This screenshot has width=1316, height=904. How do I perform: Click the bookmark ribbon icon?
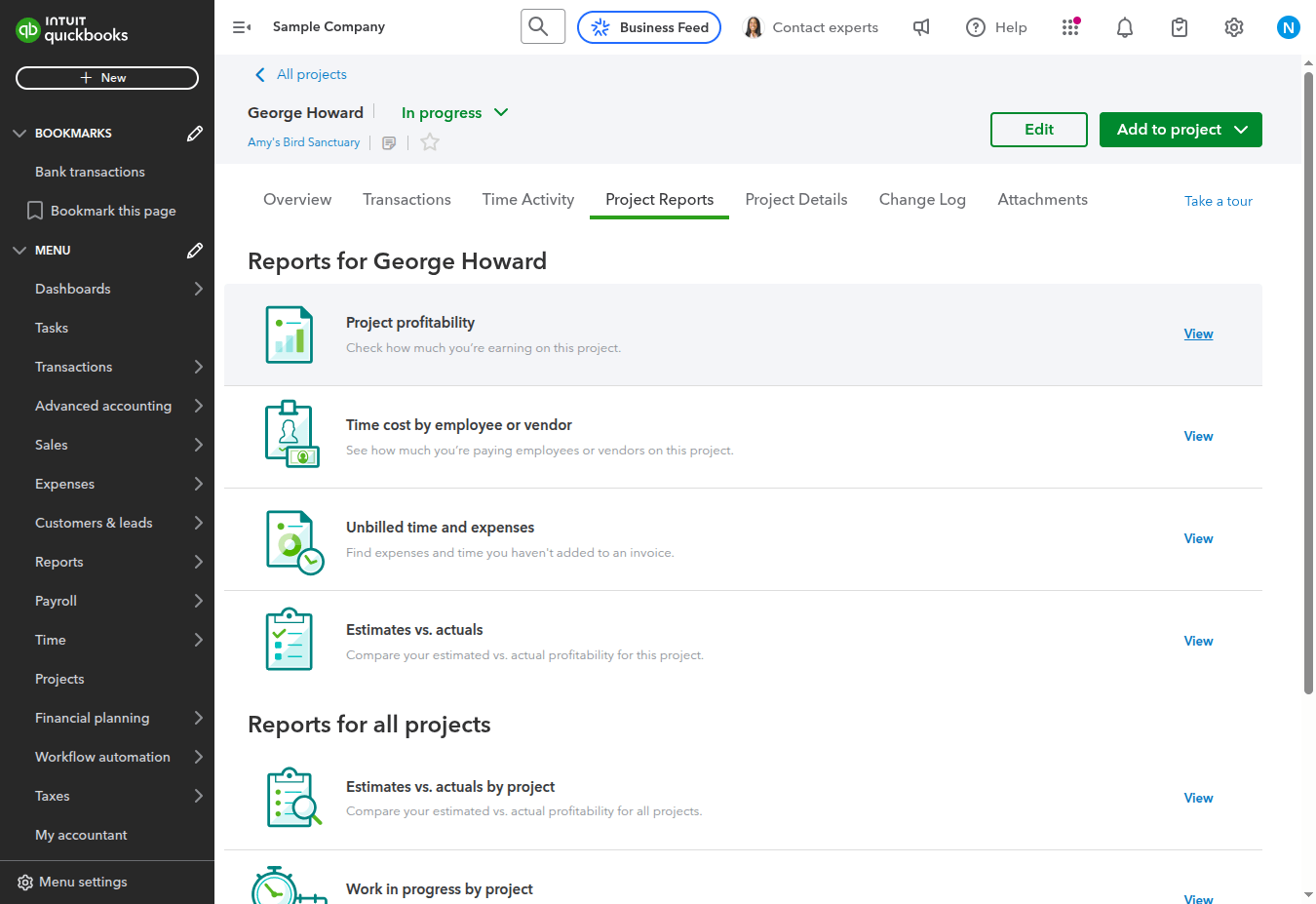(35, 211)
